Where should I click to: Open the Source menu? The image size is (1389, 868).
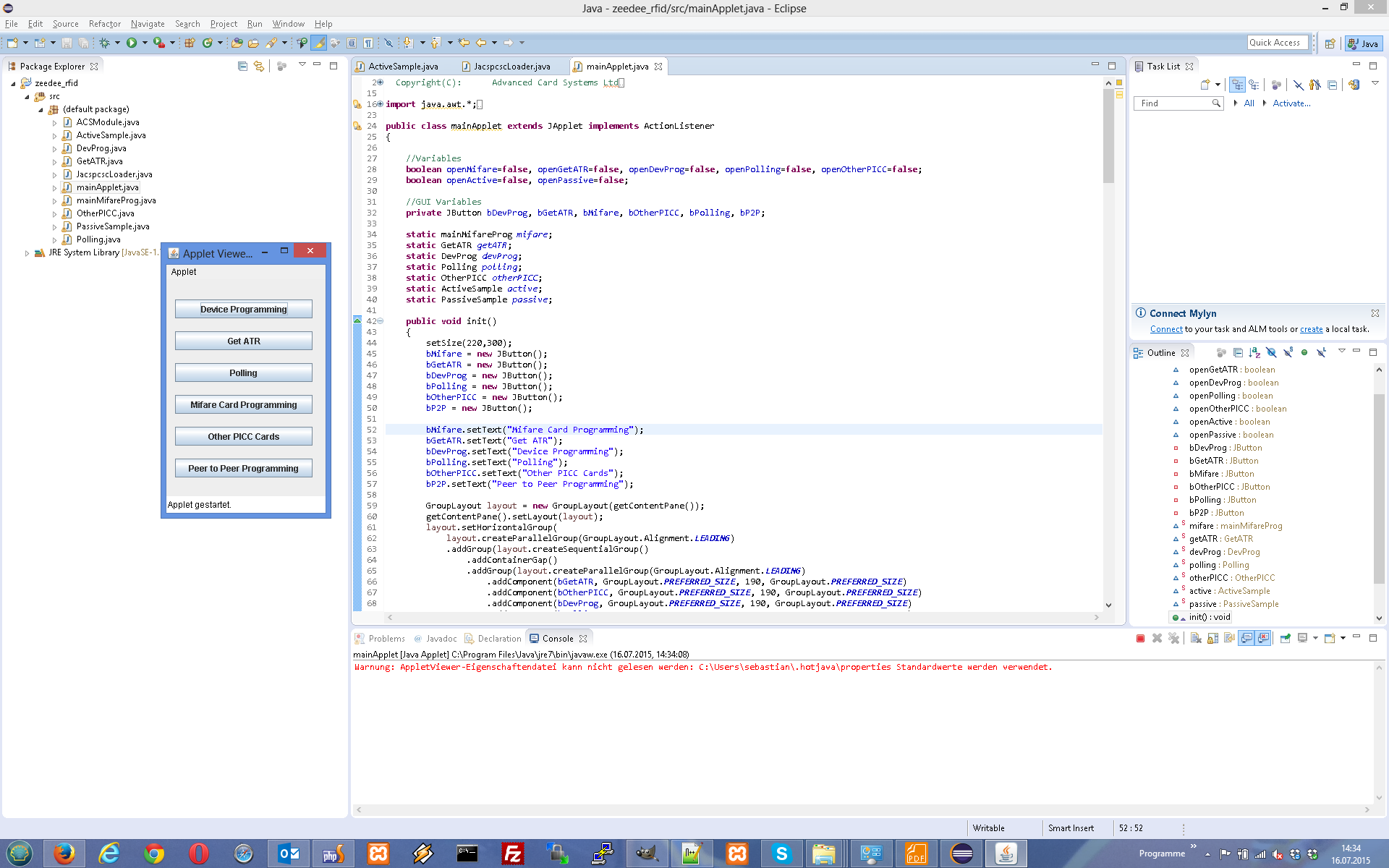pos(66,24)
